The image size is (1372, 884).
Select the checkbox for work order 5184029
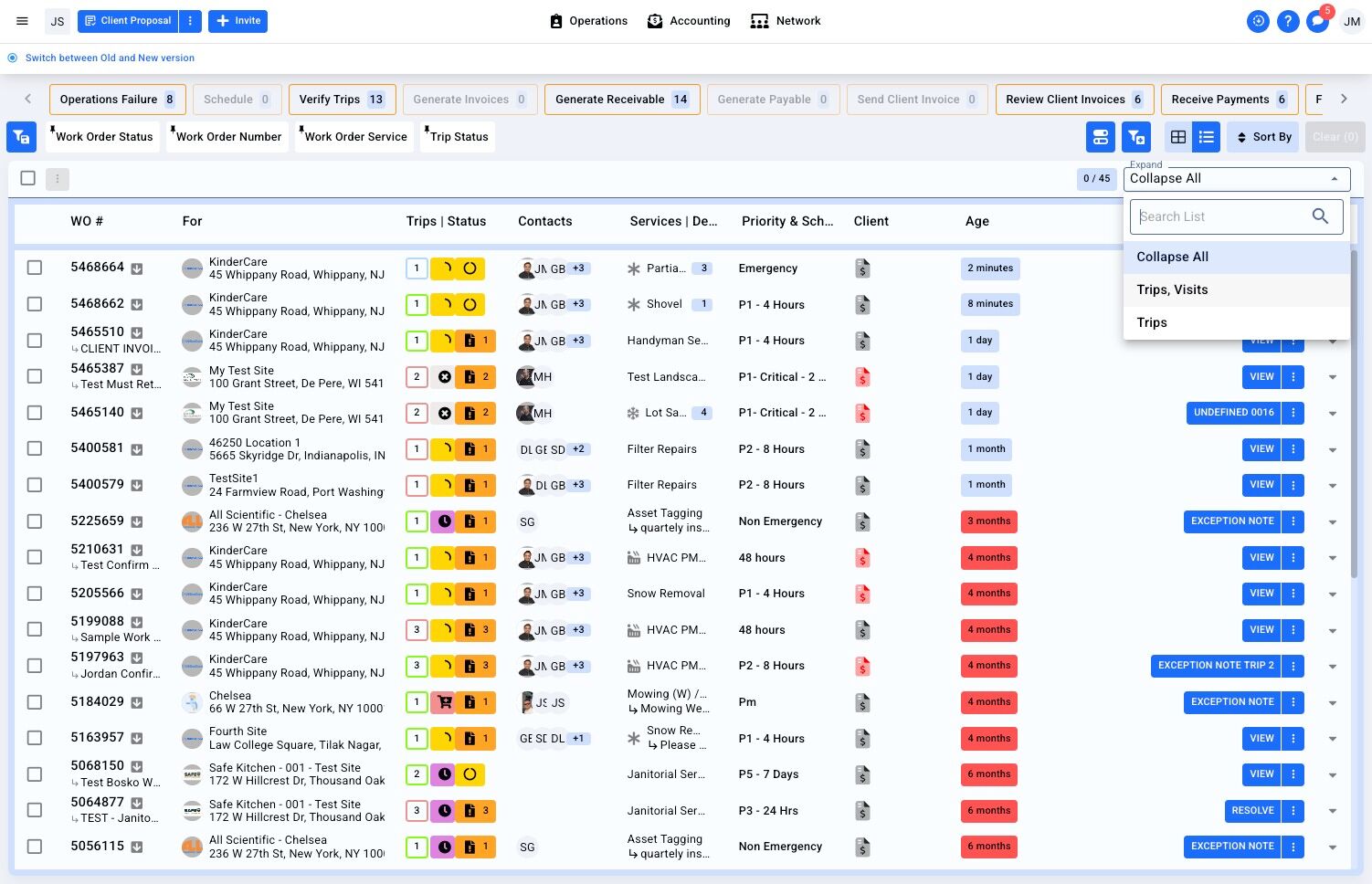click(x=35, y=702)
